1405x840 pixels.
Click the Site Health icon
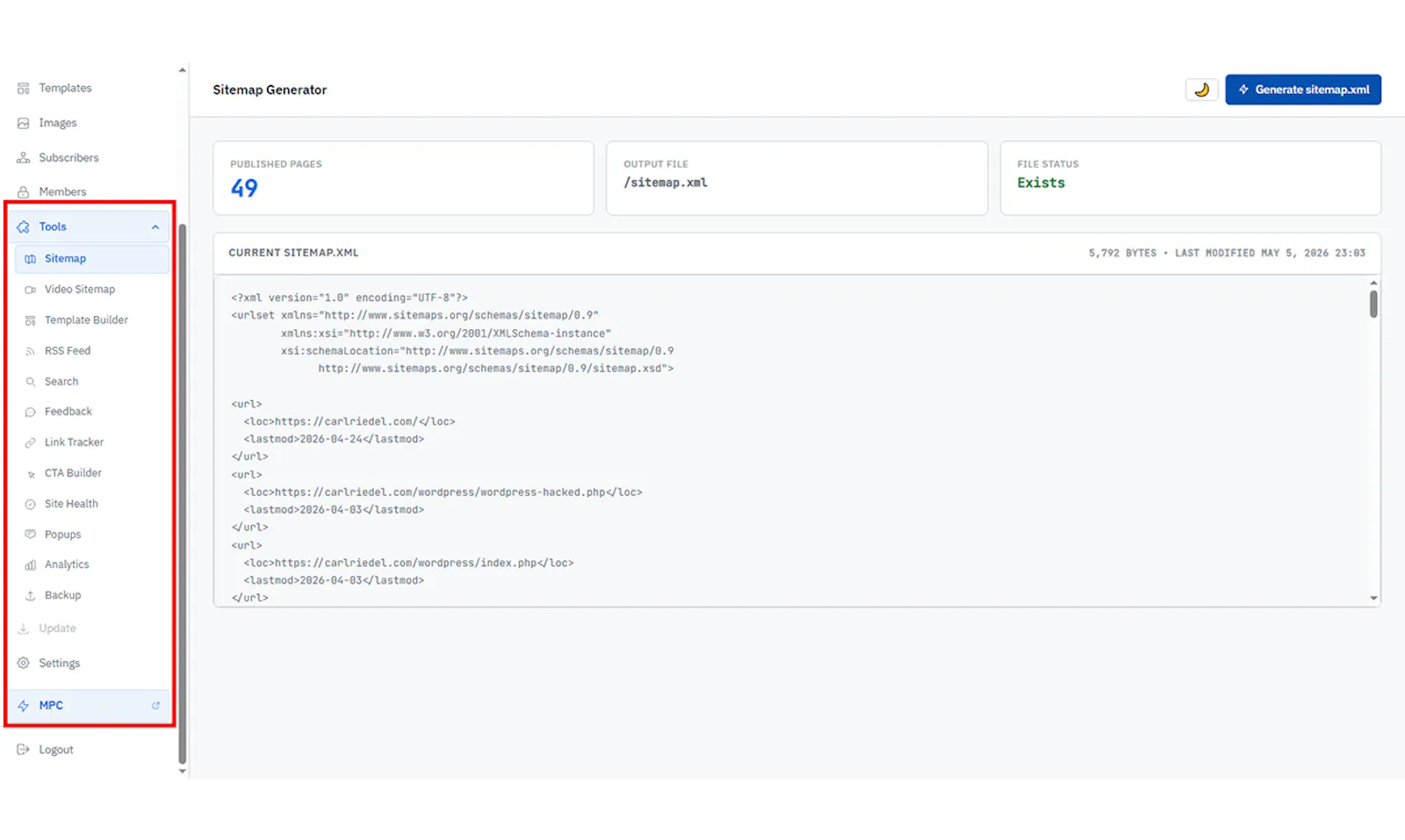[31, 505]
